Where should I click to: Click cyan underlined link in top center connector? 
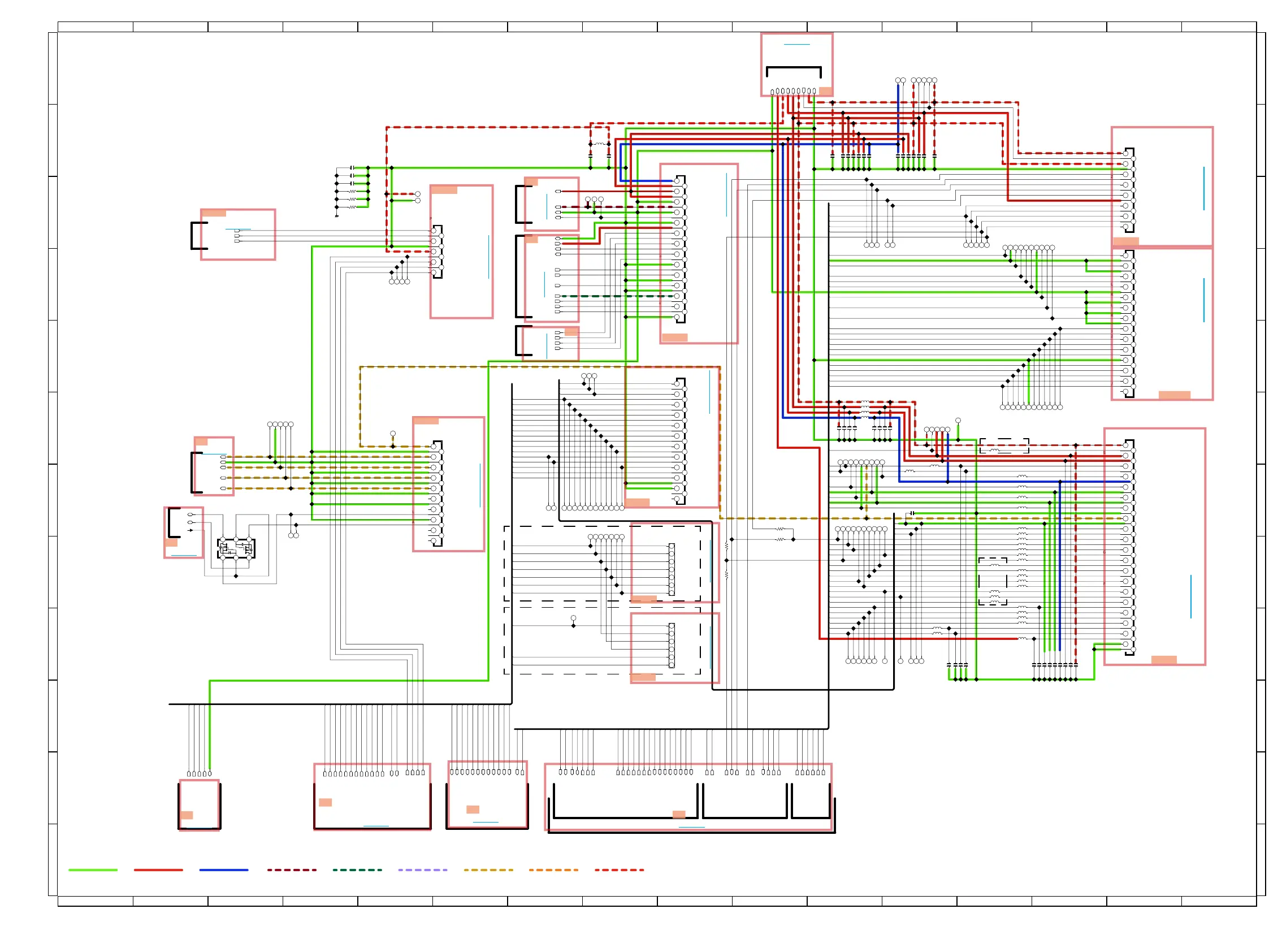pyautogui.click(x=796, y=44)
